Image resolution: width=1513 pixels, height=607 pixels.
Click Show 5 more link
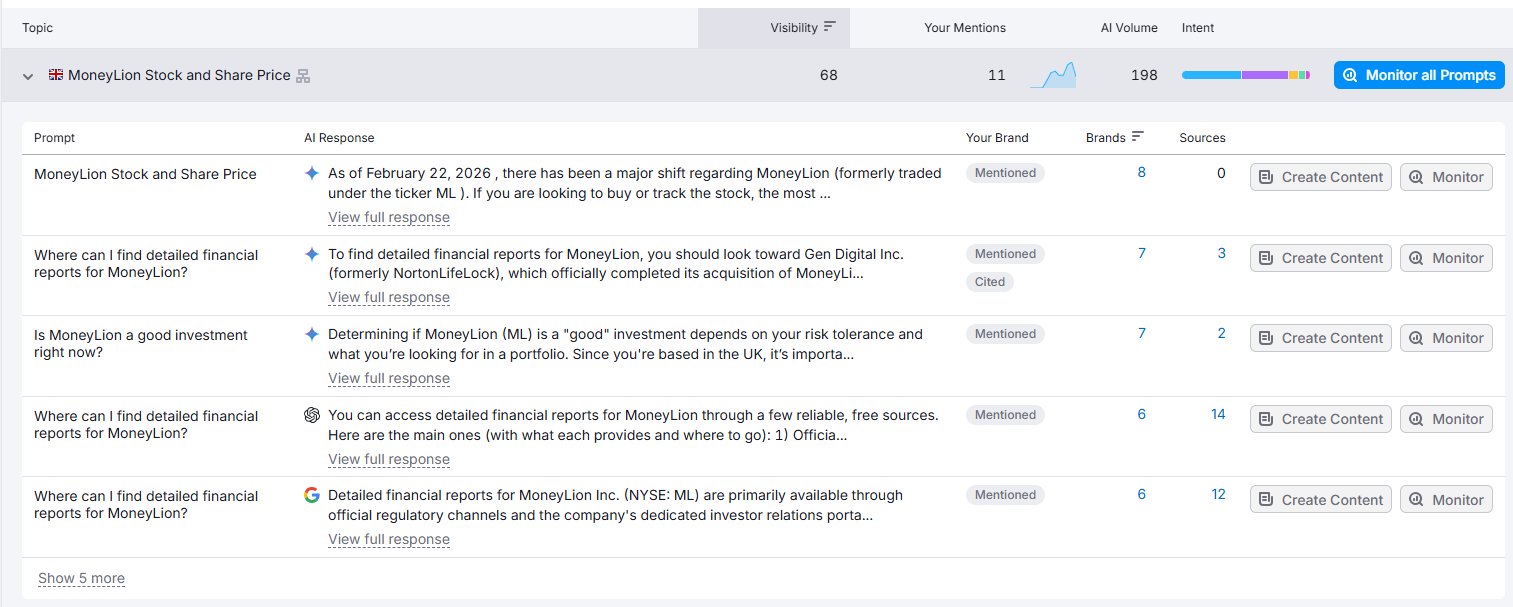click(x=81, y=578)
